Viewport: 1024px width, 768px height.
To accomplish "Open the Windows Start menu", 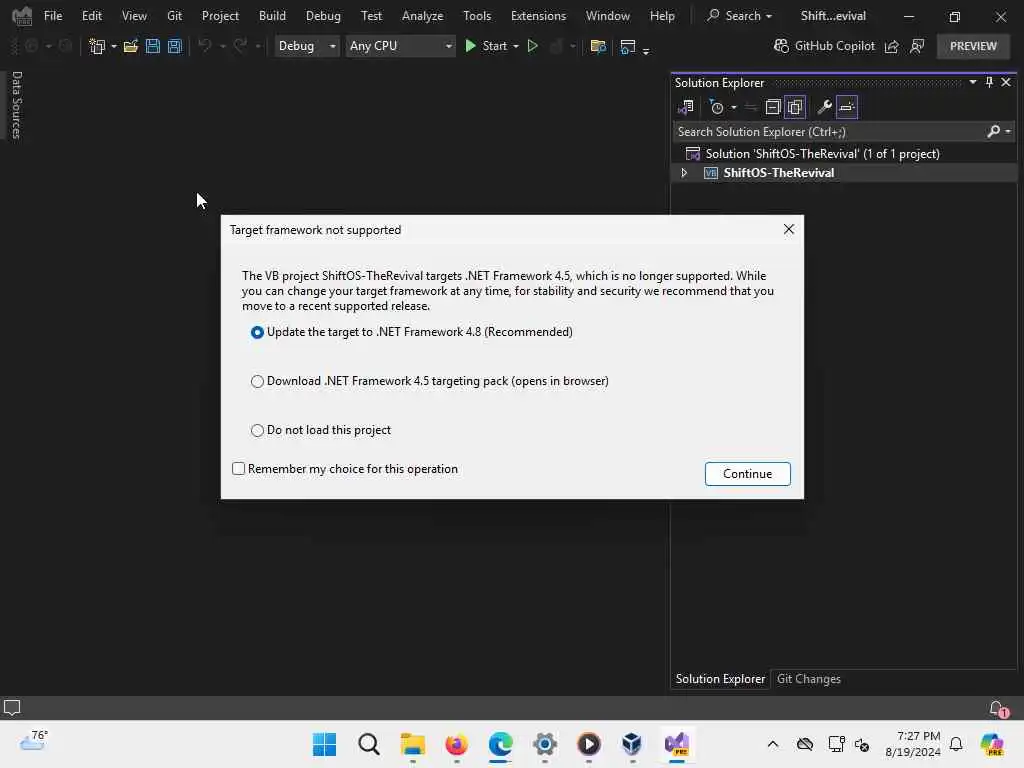I will tap(325, 744).
